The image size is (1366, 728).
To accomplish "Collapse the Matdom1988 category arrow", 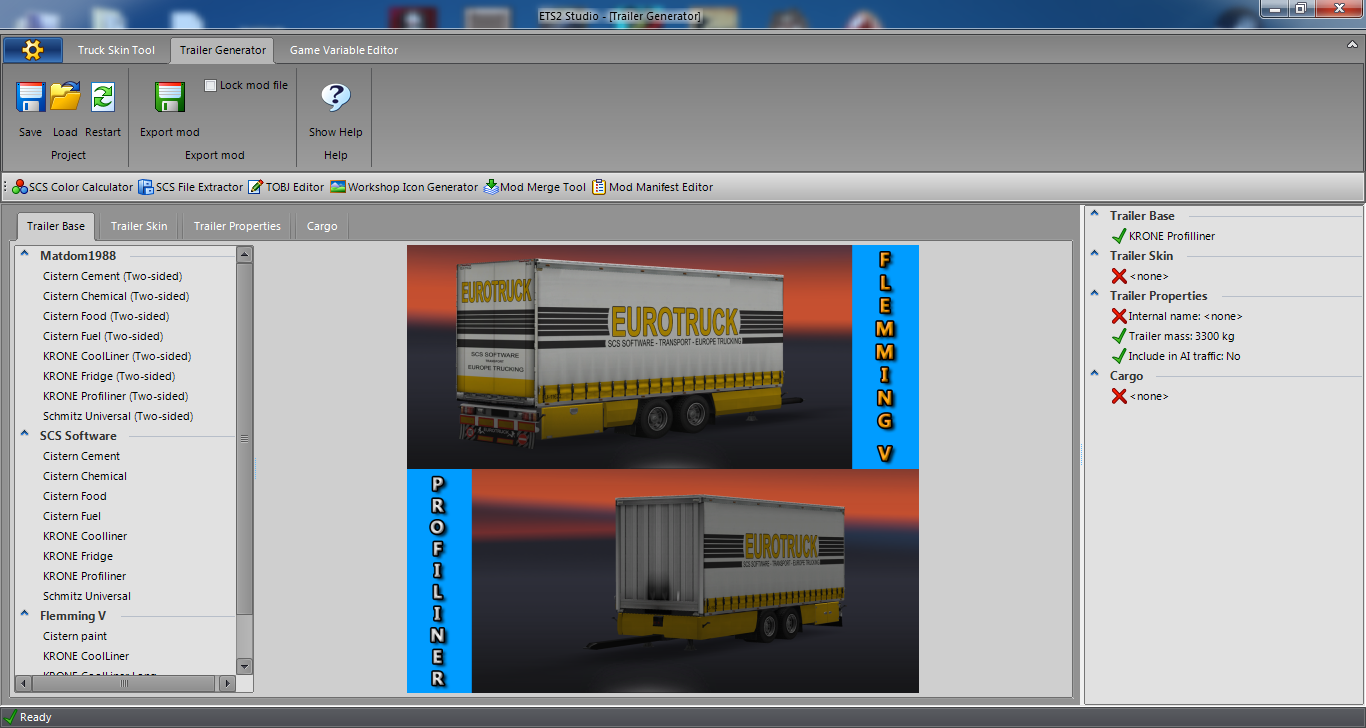I will click(23, 255).
